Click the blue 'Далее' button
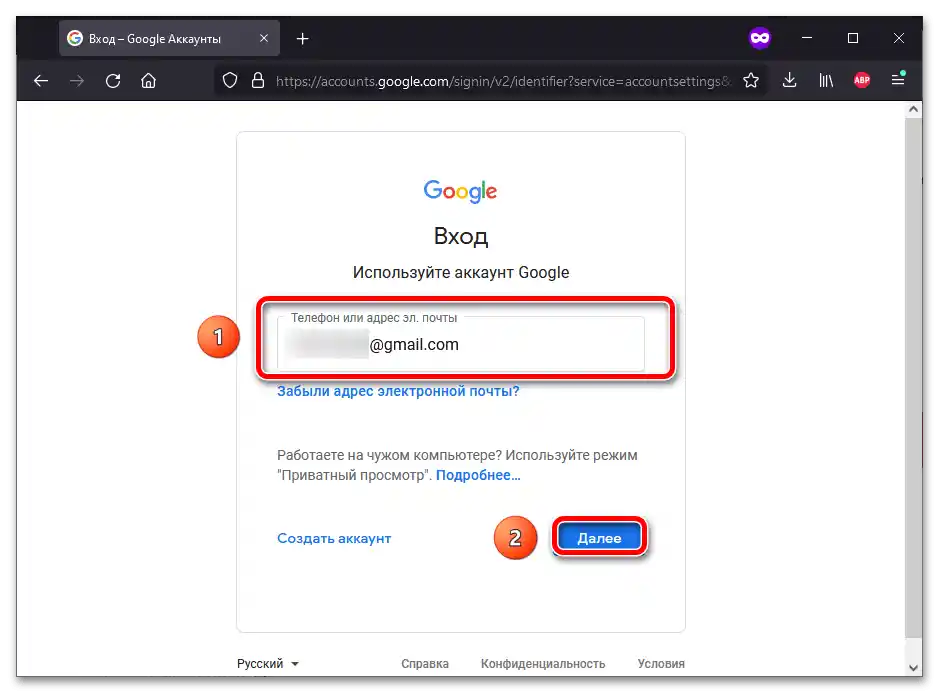 click(599, 538)
